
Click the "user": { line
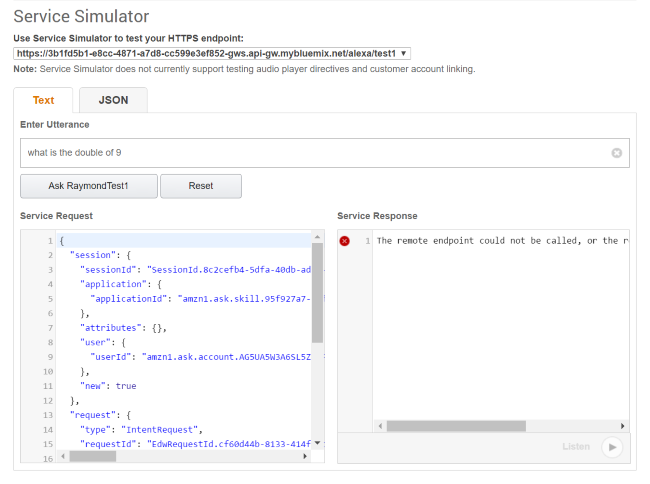coord(103,342)
